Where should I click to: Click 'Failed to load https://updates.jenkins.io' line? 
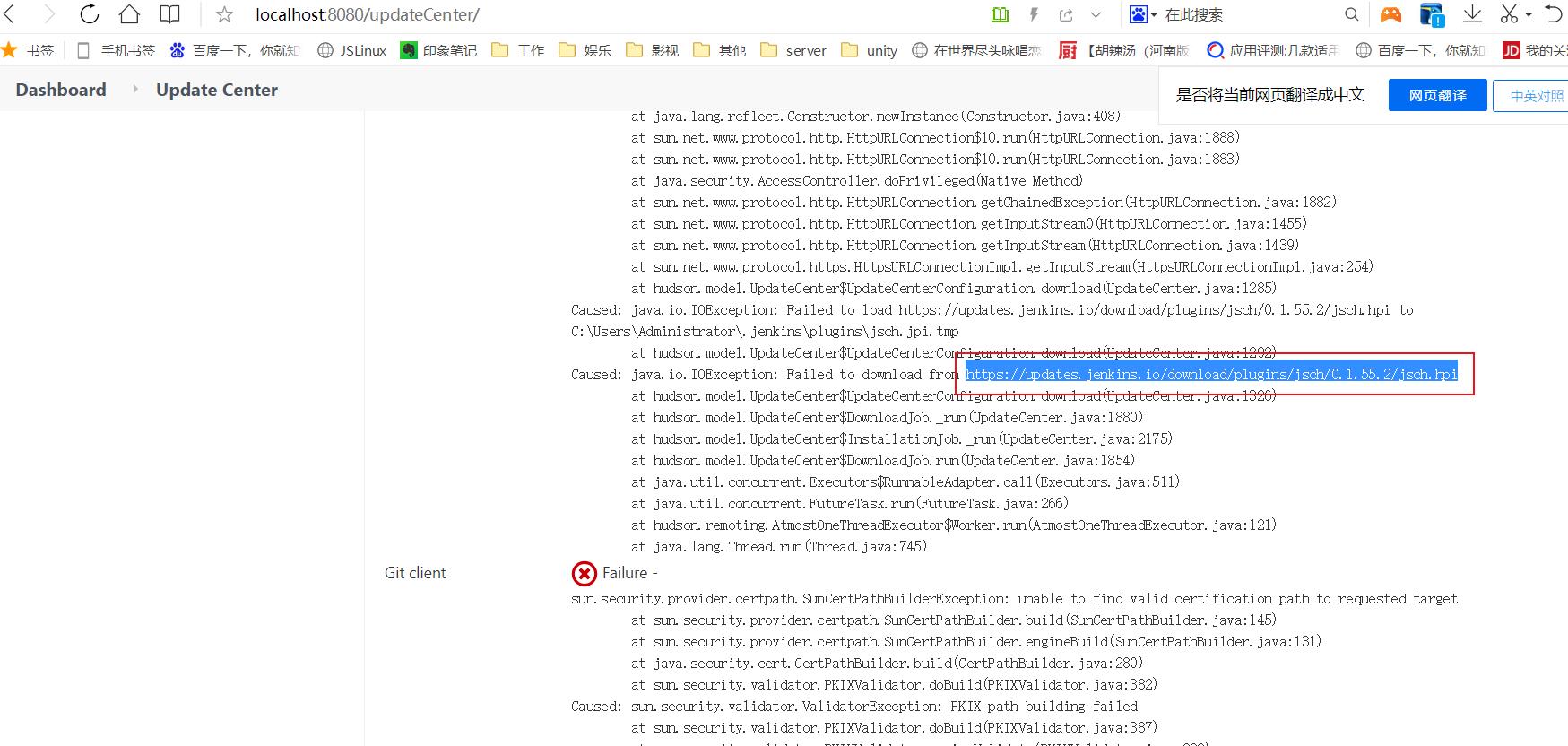click(992, 310)
